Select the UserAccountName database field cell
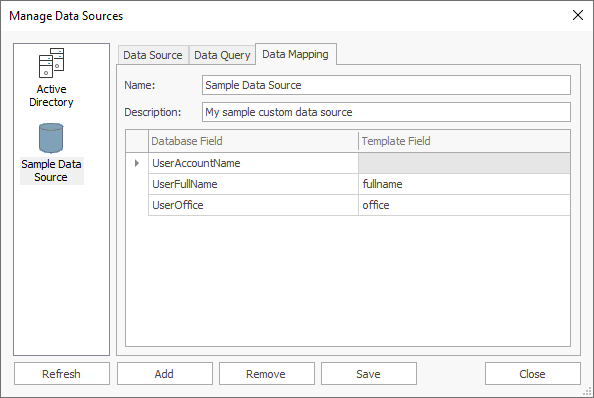594x398 pixels. coord(253,163)
